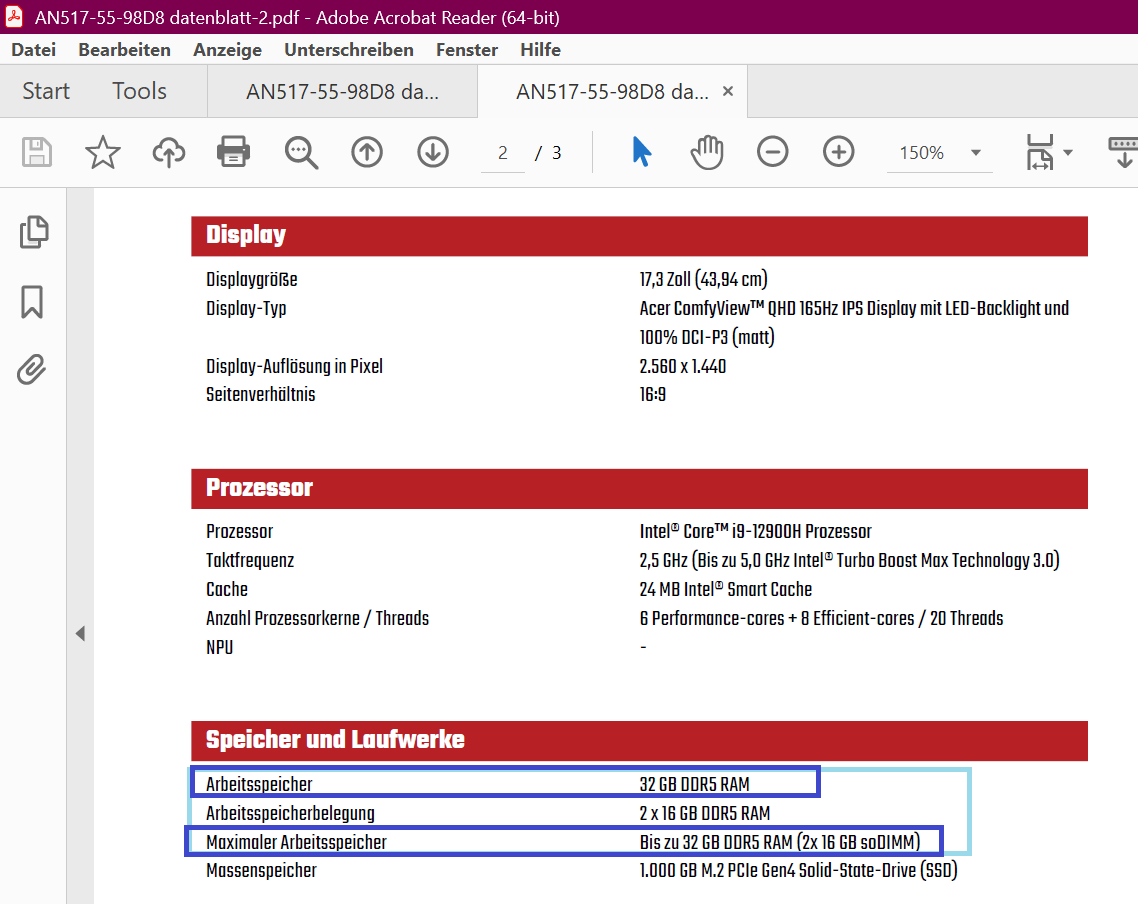Go to next page arrow

point(433,152)
